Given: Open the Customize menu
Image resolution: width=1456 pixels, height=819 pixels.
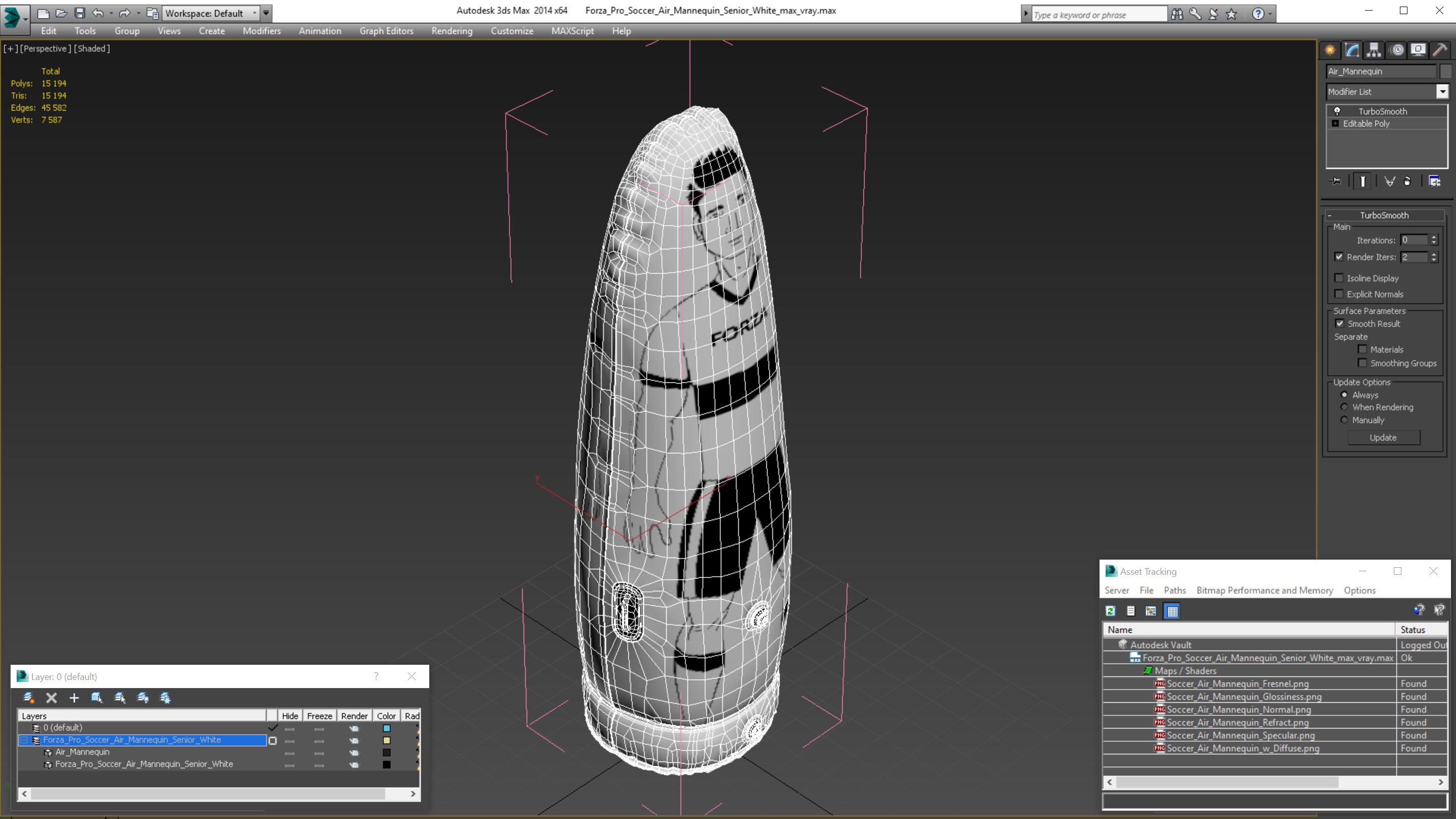Looking at the screenshot, I should coord(512,31).
